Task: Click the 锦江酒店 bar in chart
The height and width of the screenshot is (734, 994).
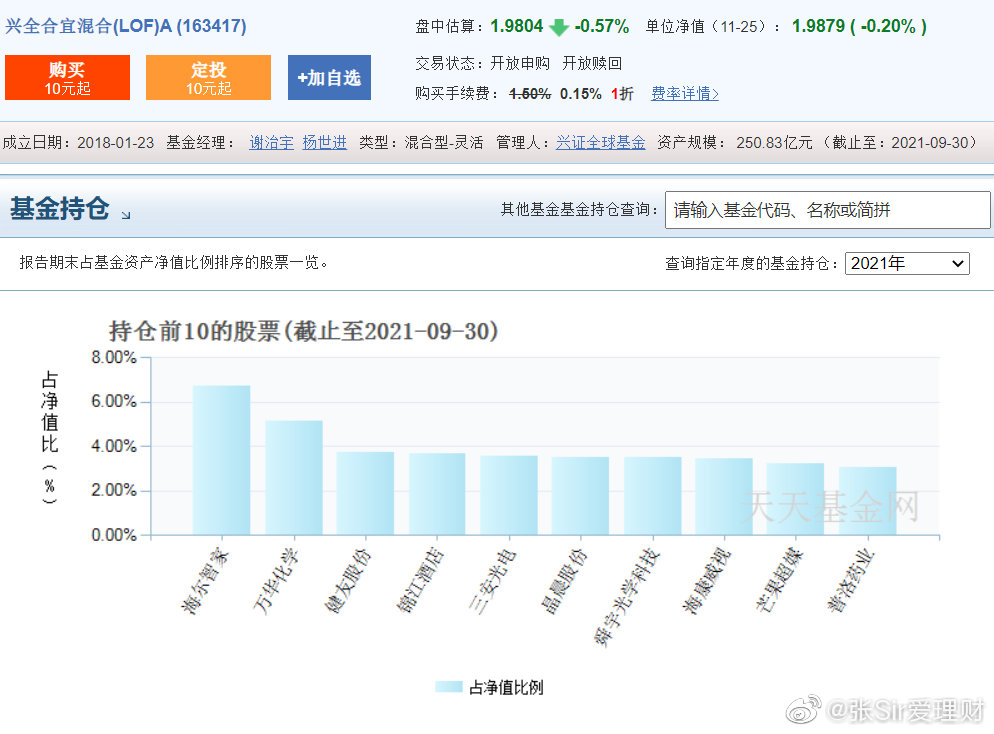Action: pos(437,494)
